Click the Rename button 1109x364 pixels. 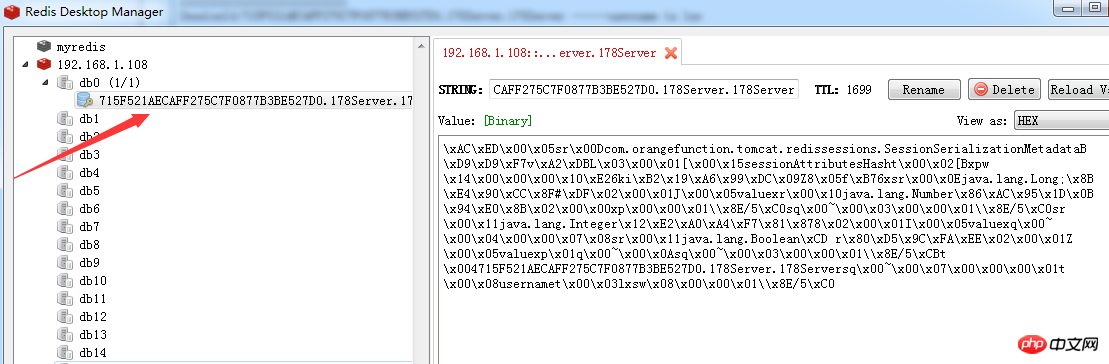pos(924,90)
